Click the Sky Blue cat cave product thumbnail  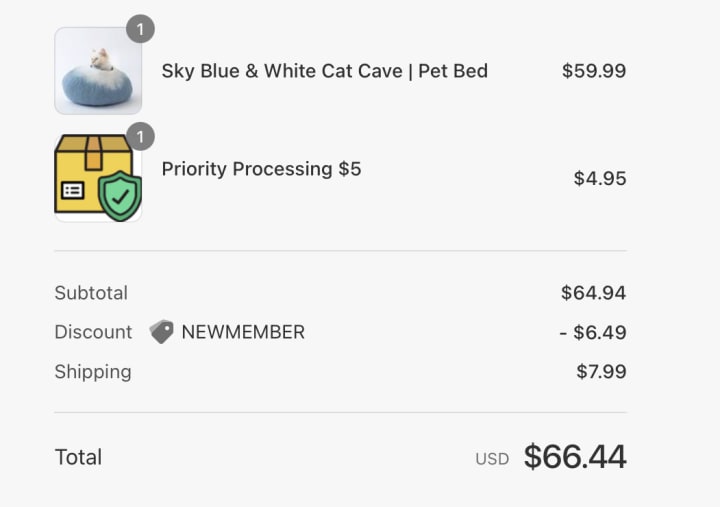point(98,71)
